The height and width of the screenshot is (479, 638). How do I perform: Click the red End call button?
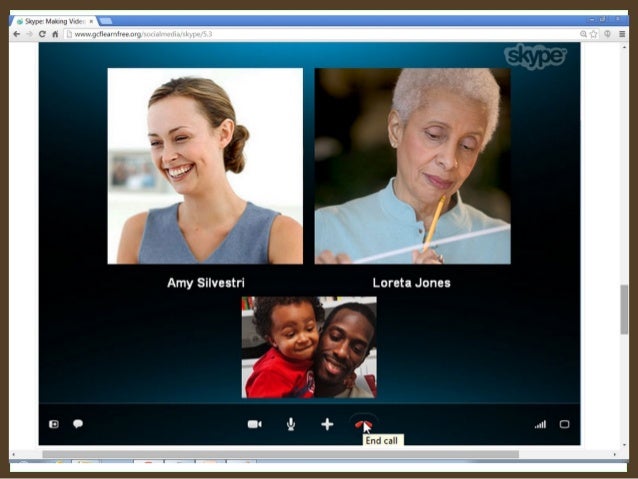363,424
